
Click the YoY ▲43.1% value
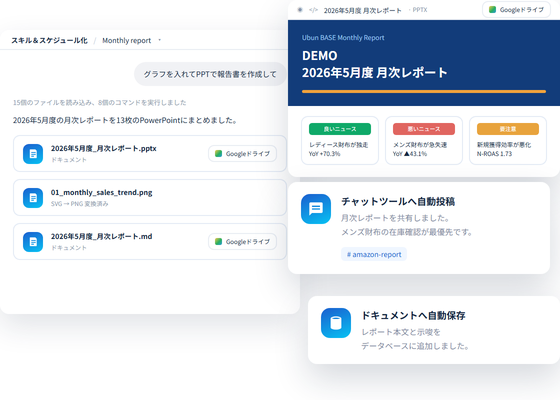tap(410, 154)
